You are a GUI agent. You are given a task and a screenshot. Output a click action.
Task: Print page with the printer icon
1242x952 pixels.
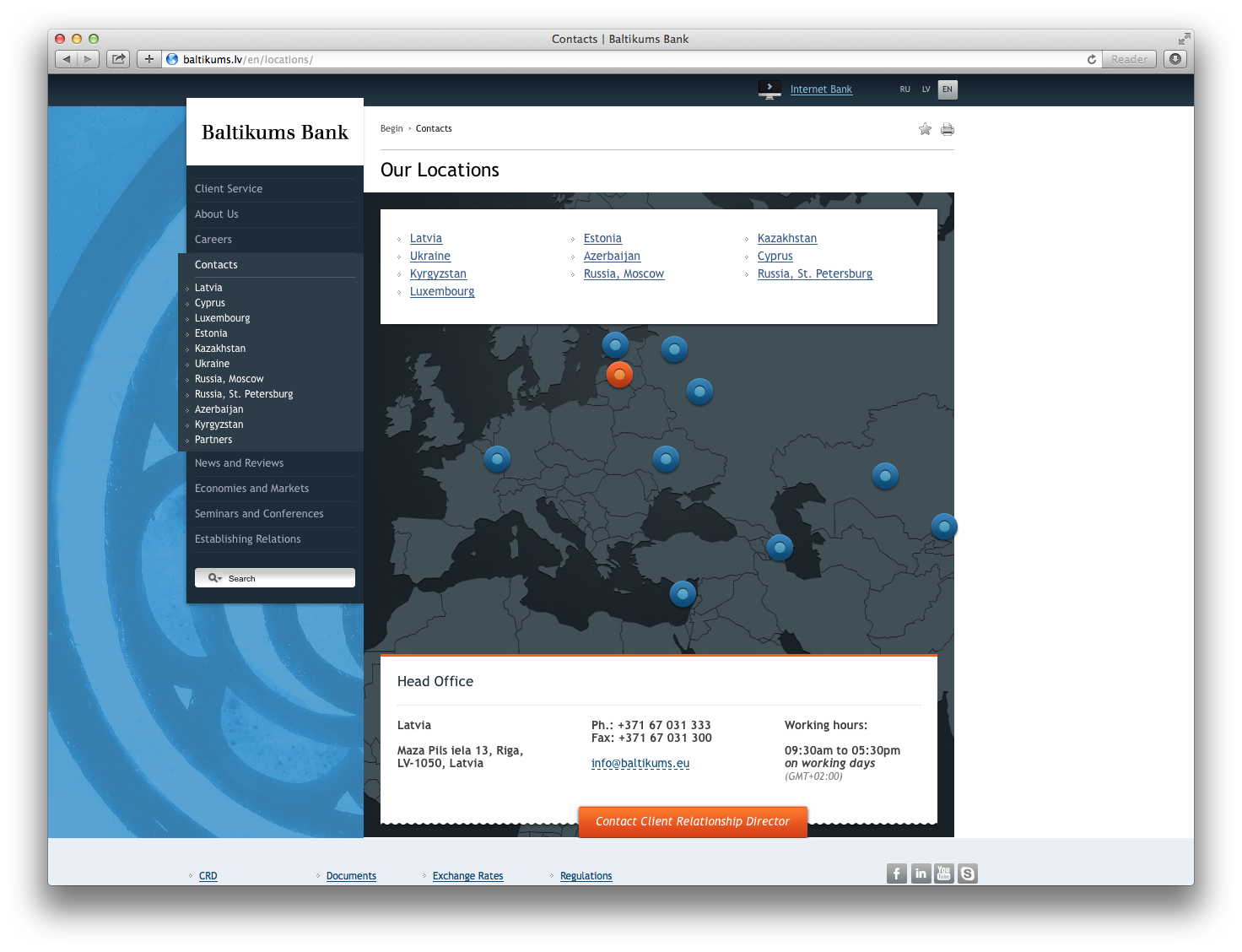tap(948, 129)
